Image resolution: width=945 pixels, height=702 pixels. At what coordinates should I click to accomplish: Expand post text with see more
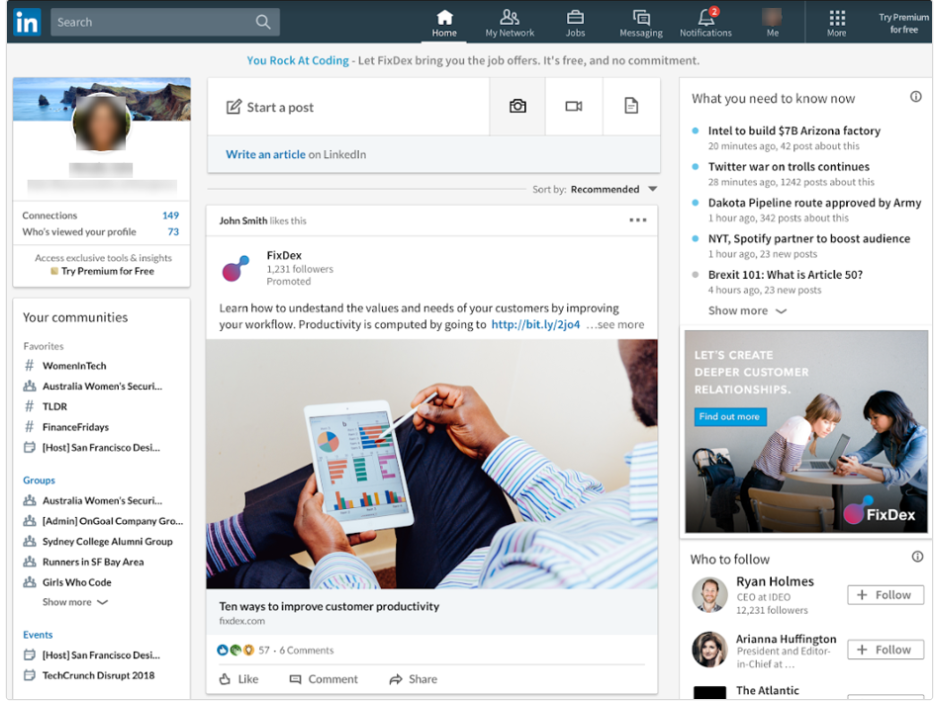click(x=615, y=325)
